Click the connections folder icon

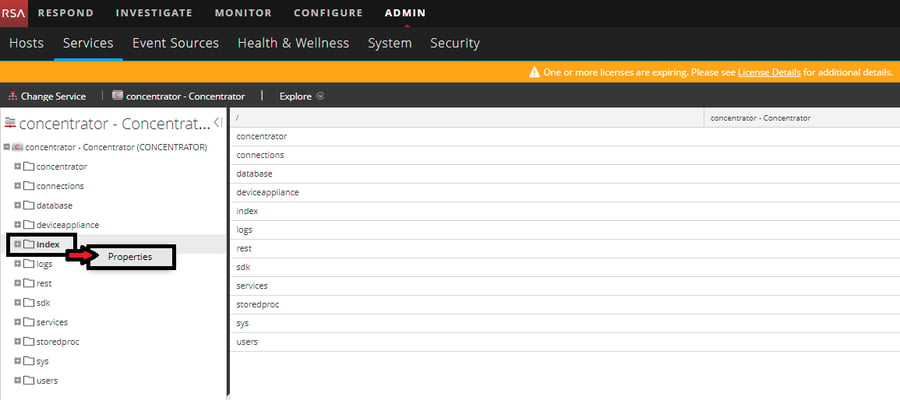point(29,186)
